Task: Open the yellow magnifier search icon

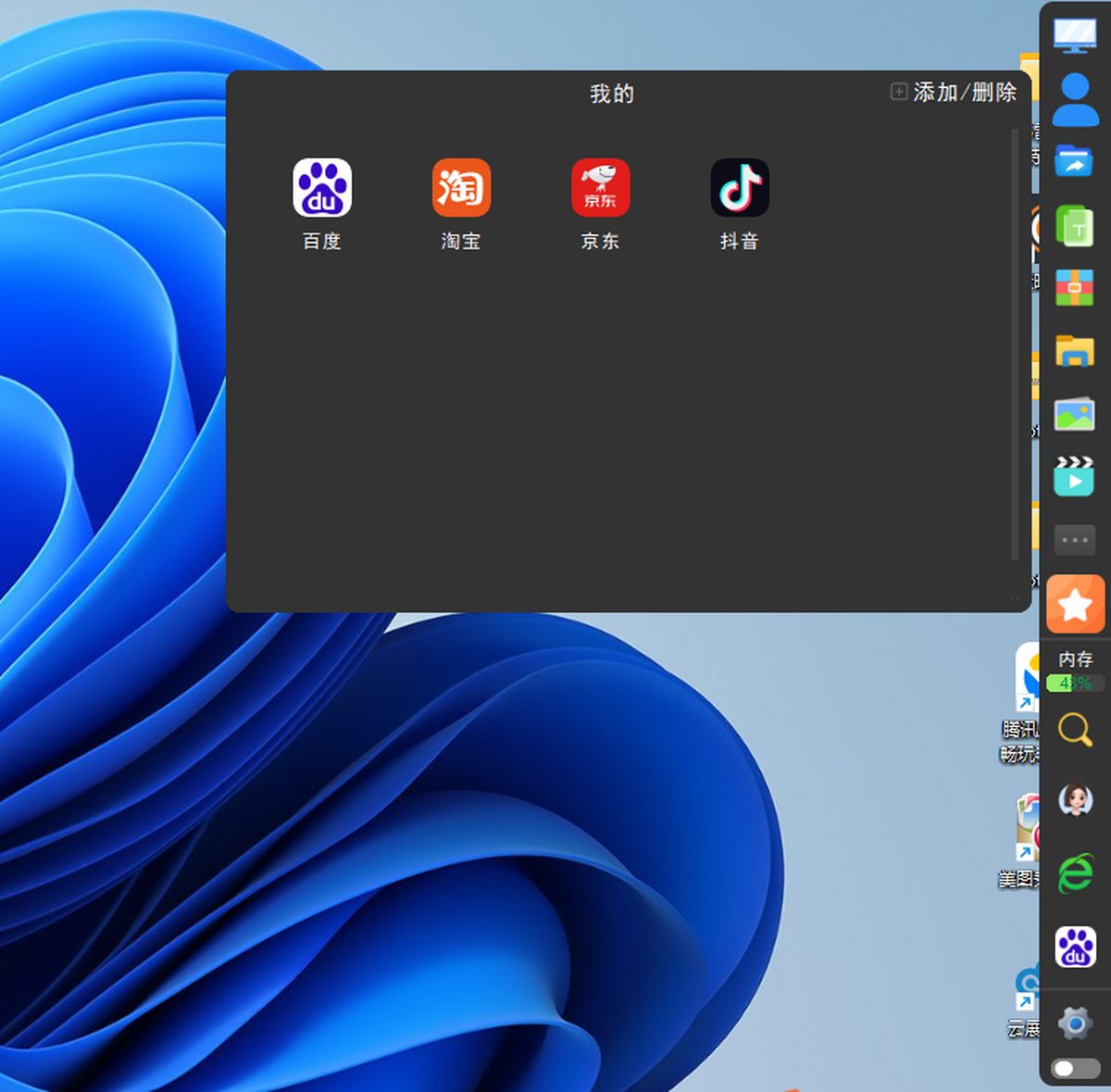Action: [1075, 730]
